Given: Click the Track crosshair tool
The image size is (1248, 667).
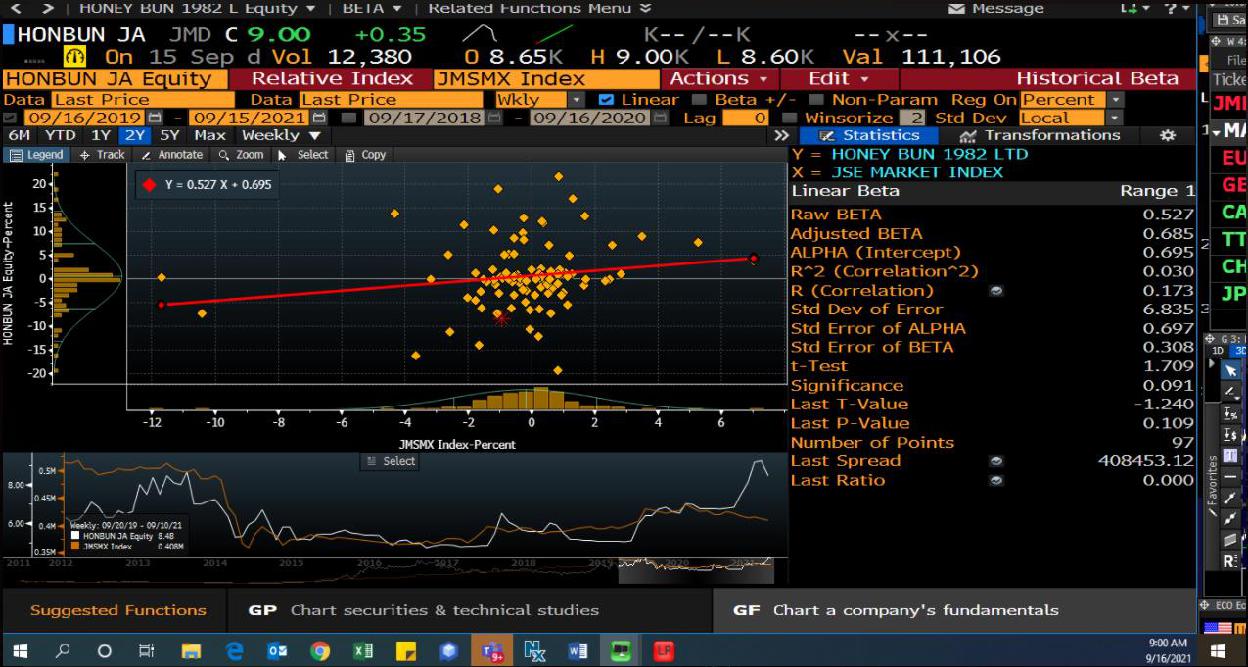Looking at the screenshot, I should pyautogui.click(x=102, y=155).
